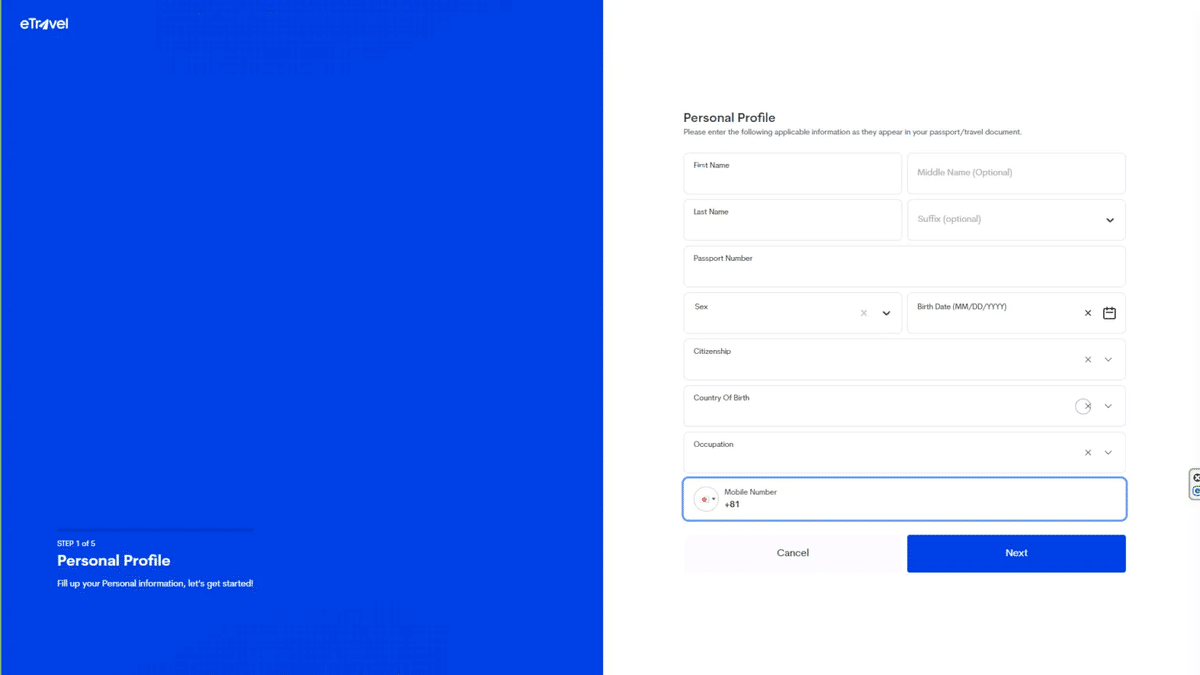Clear the Citizenship selection with X
This screenshot has width=1200, height=675.
1088,360
